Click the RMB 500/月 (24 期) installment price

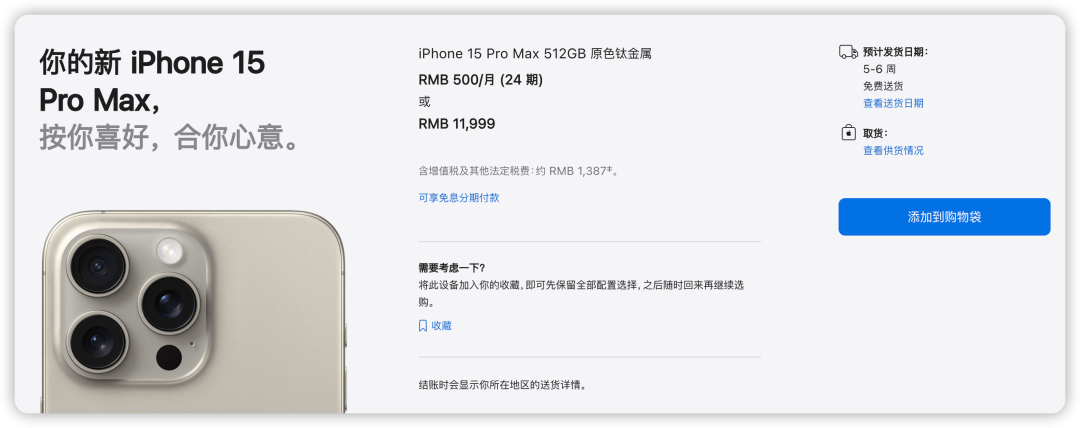click(x=481, y=80)
